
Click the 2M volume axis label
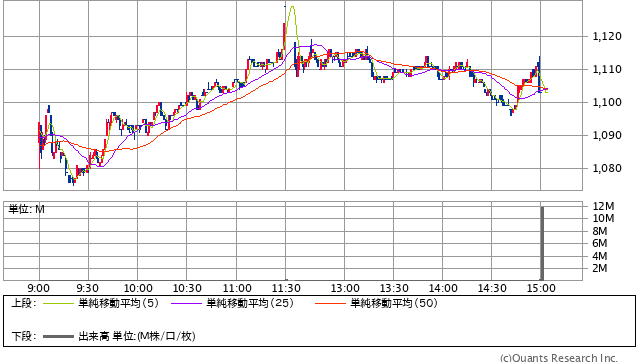tap(600, 268)
